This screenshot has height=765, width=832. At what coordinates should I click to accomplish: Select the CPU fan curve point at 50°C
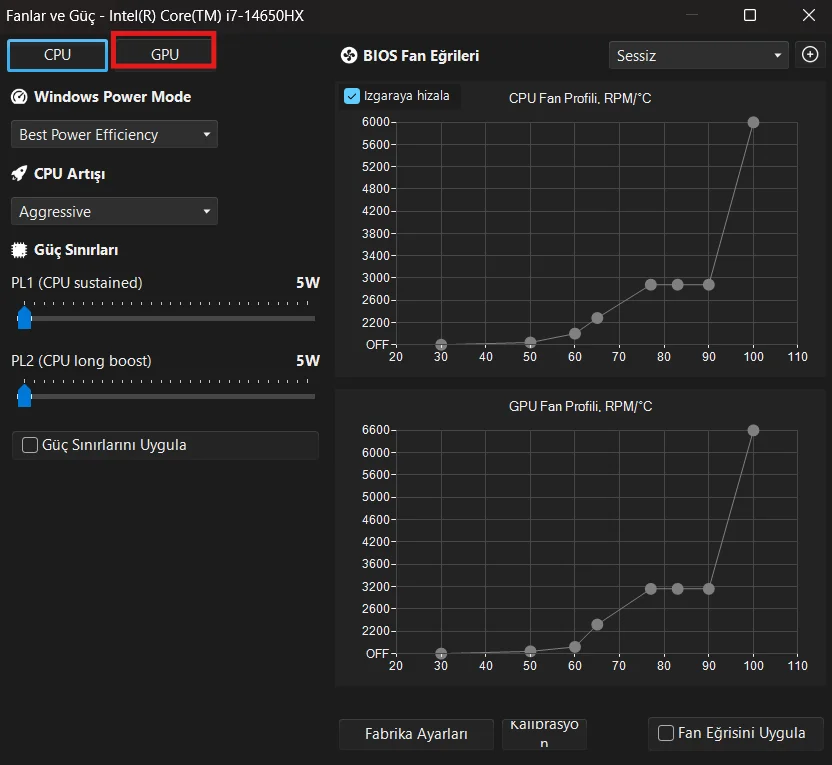point(530,342)
